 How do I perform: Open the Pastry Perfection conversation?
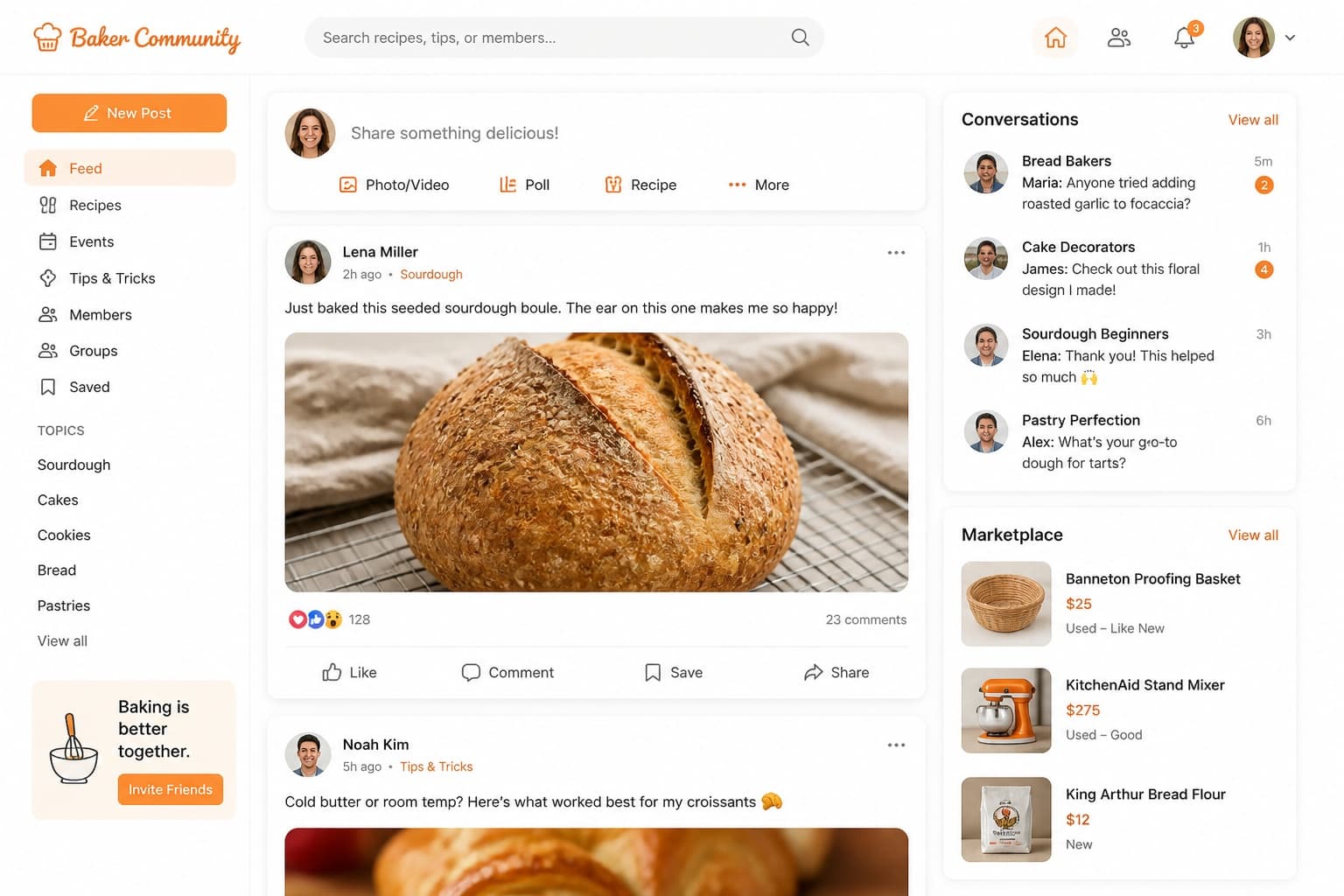point(1119,441)
